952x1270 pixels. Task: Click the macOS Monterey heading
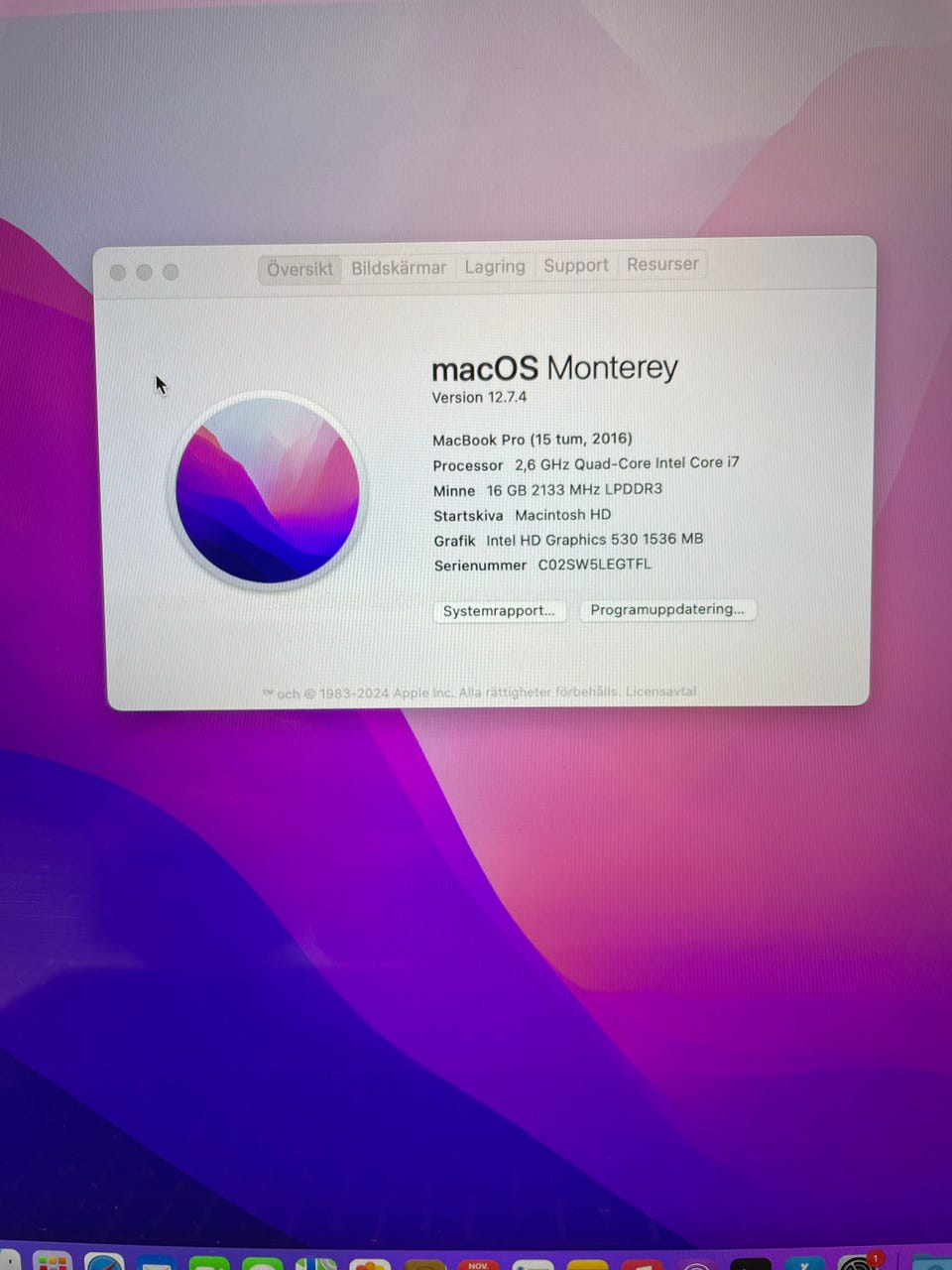554,368
